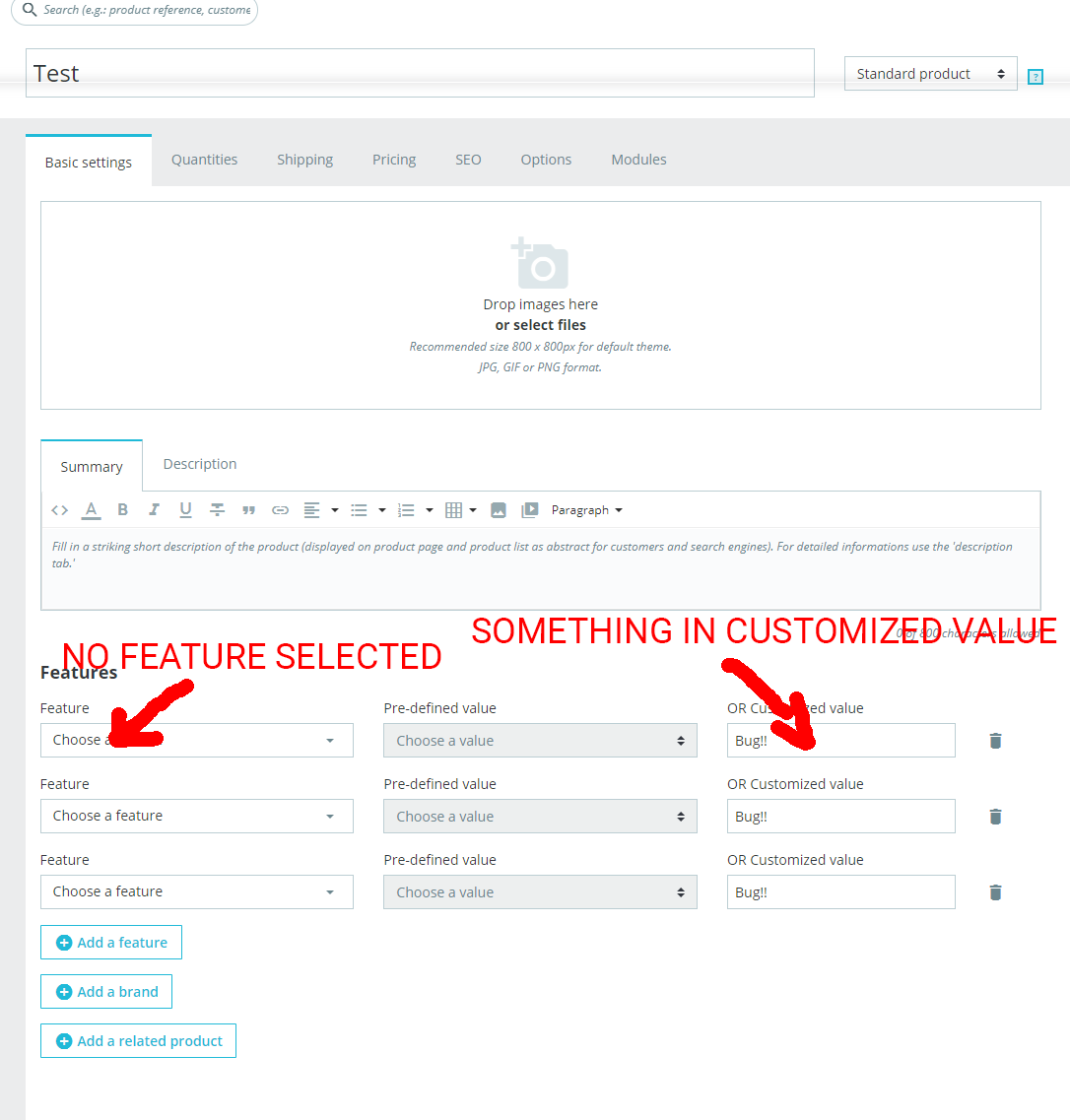Click the text alignment icon
The height and width of the screenshot is (1120, 1070).
click(x=311, y=510)
